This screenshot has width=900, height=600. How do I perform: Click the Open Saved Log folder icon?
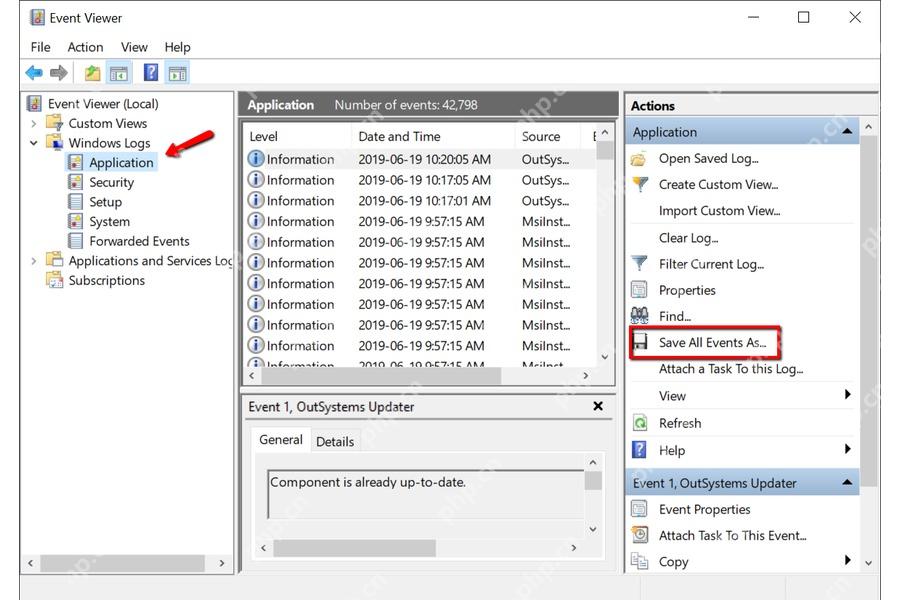tap(639, 158)
